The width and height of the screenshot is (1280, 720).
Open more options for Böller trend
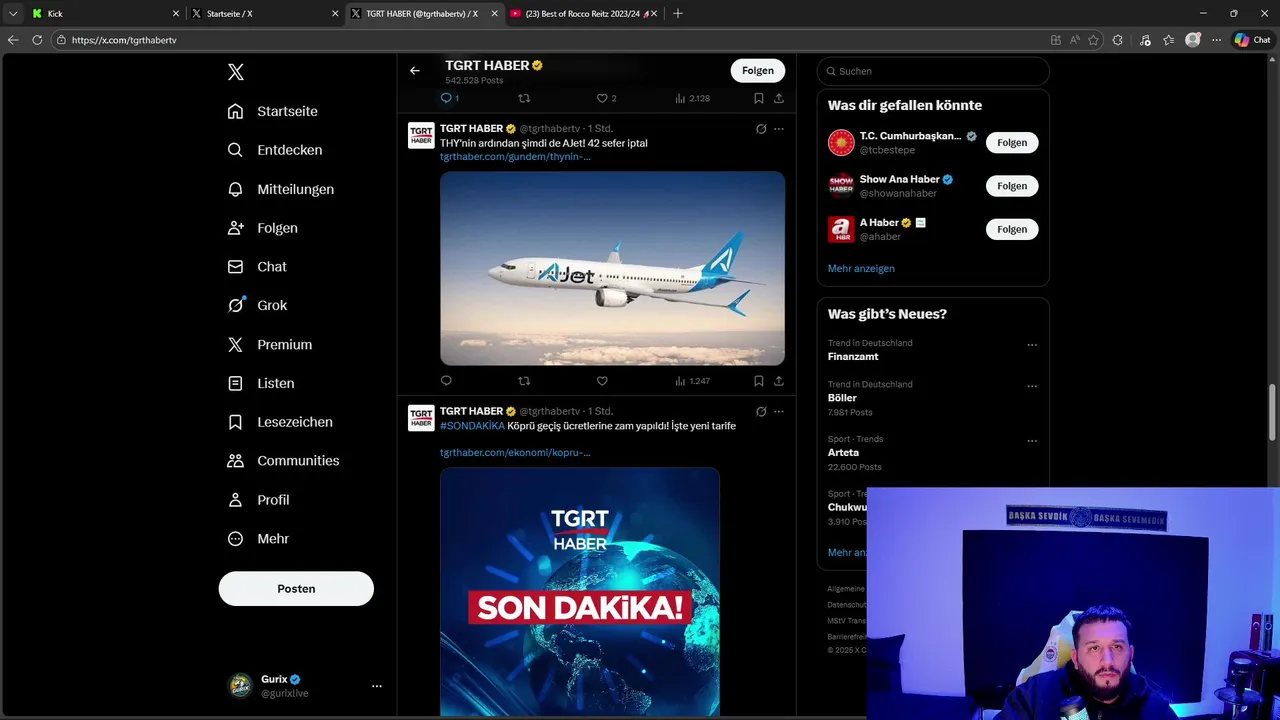(x=1032, y=386)
